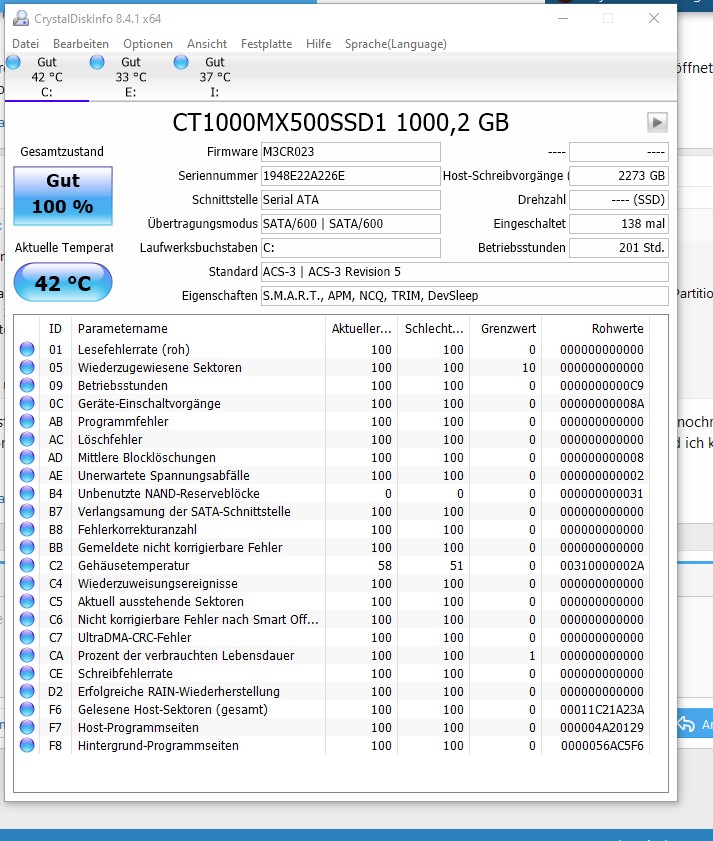Open the Sprache(Language) menu
This screenshot has width=713, height=841.
(395, 44)
